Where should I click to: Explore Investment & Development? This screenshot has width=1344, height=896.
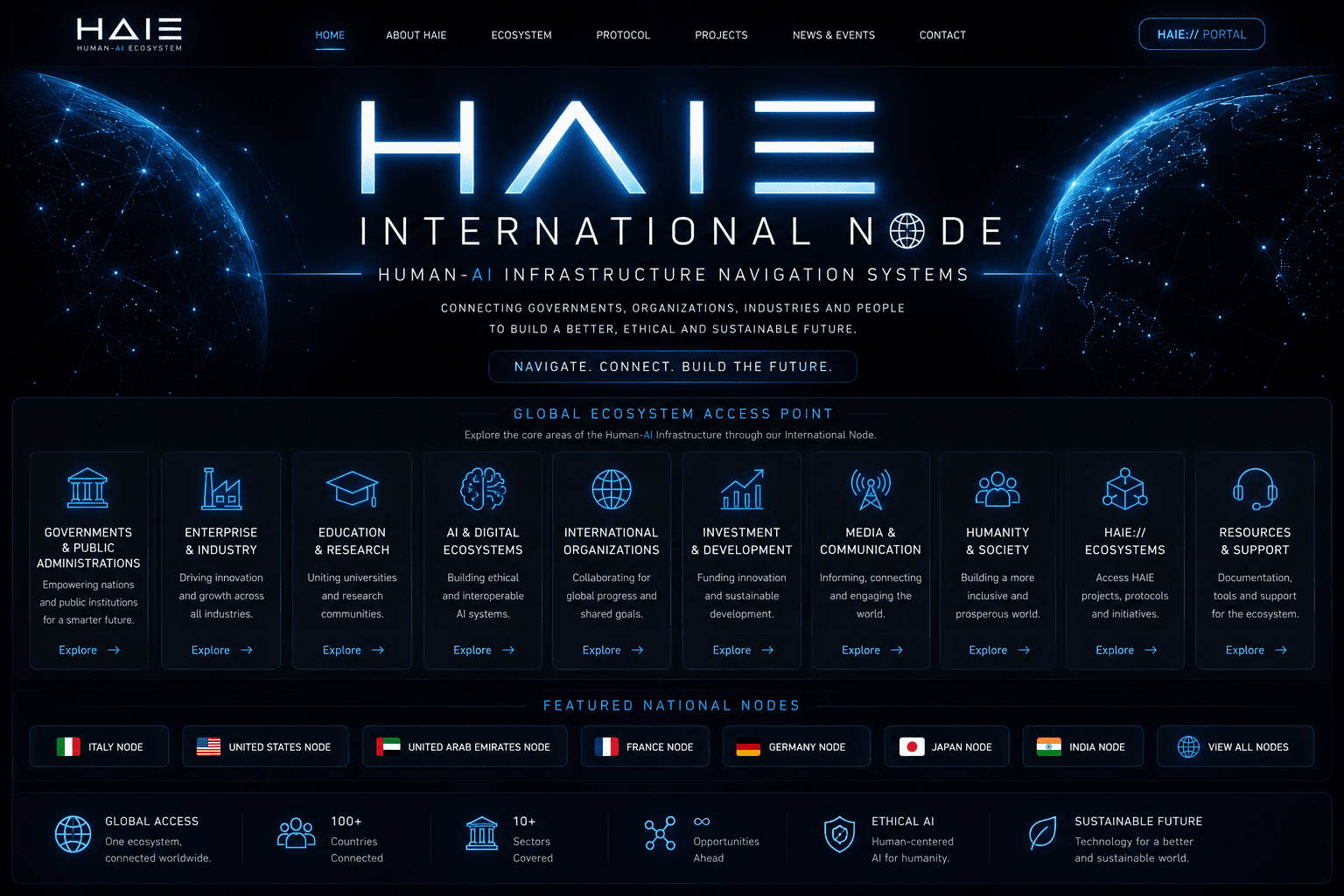tap(743, 650)
